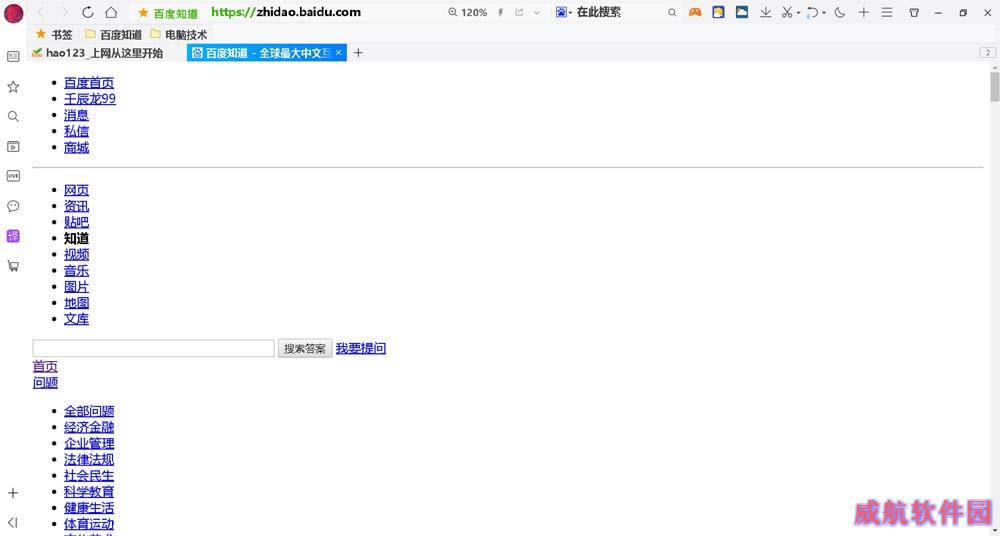Go back with the back arrow
This screenshot has height=536, width=1000.
[x=41, y=13]
